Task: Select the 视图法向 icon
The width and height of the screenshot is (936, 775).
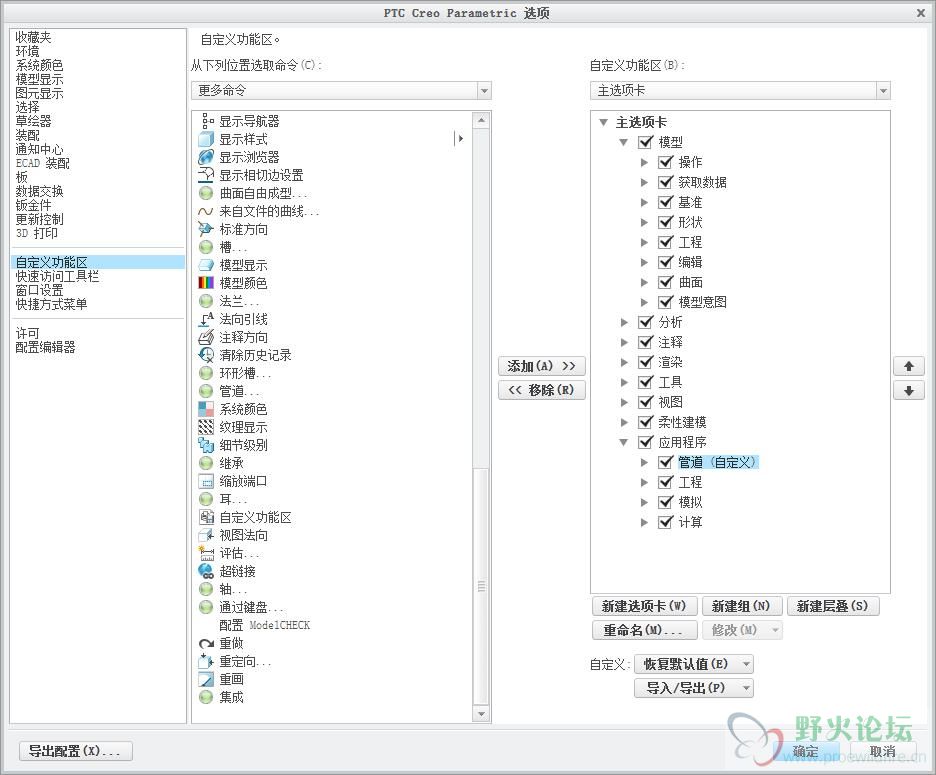Action: coord(206,535)
